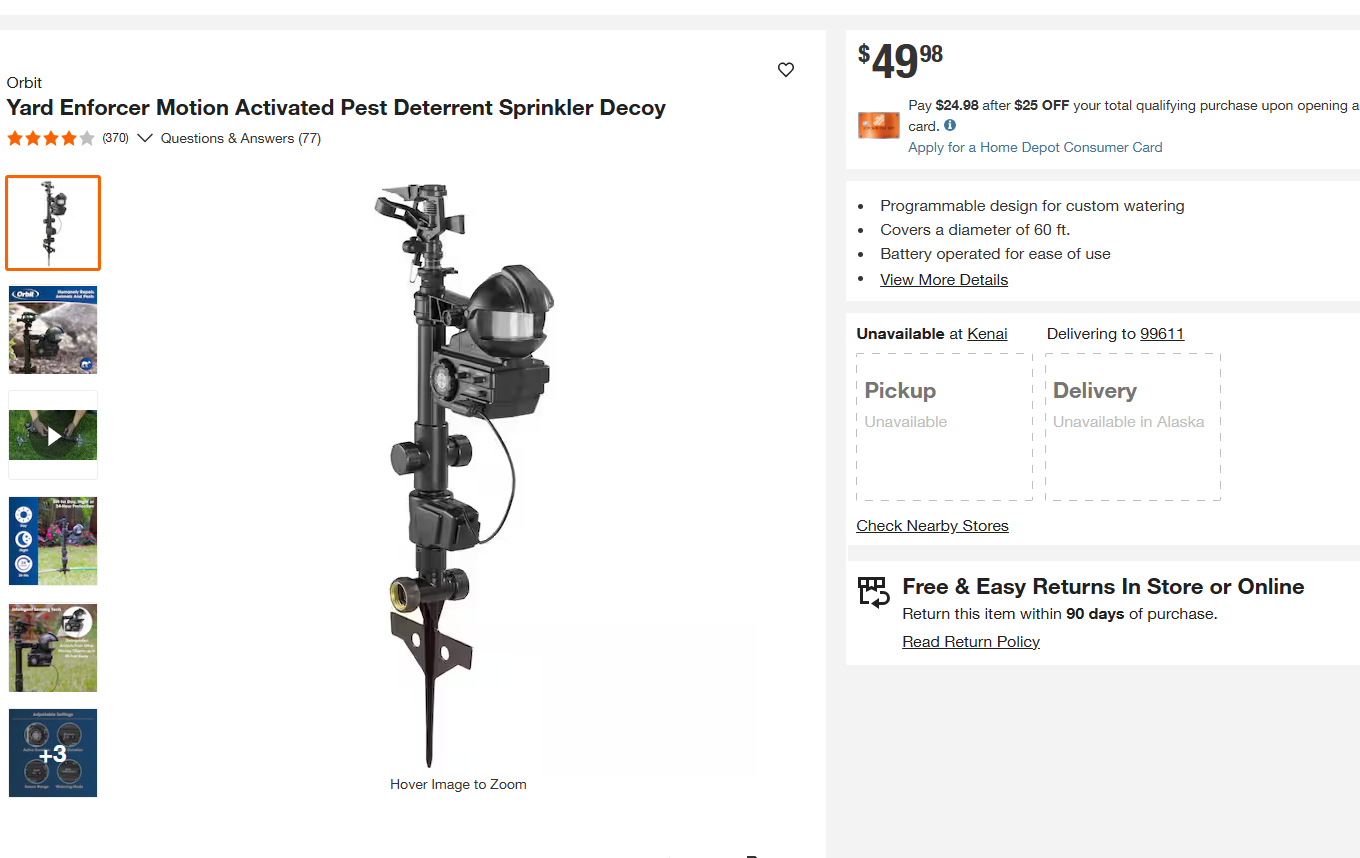This screenshot has height=858, width=1360.
Task: Click the Home Depot credit card image
Action: pos(879,125)
